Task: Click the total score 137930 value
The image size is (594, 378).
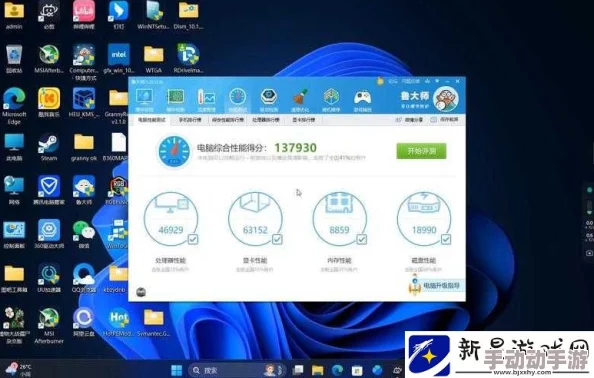Action: pyautogui.click(x=295, y=148)
